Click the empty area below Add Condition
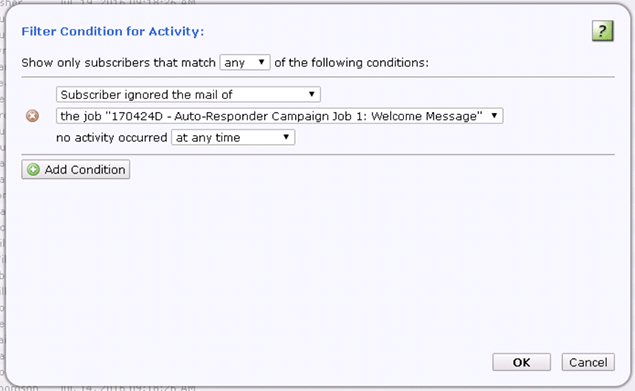Image resolution: width=635 pixels, height=391 pixels. point(318,263)
